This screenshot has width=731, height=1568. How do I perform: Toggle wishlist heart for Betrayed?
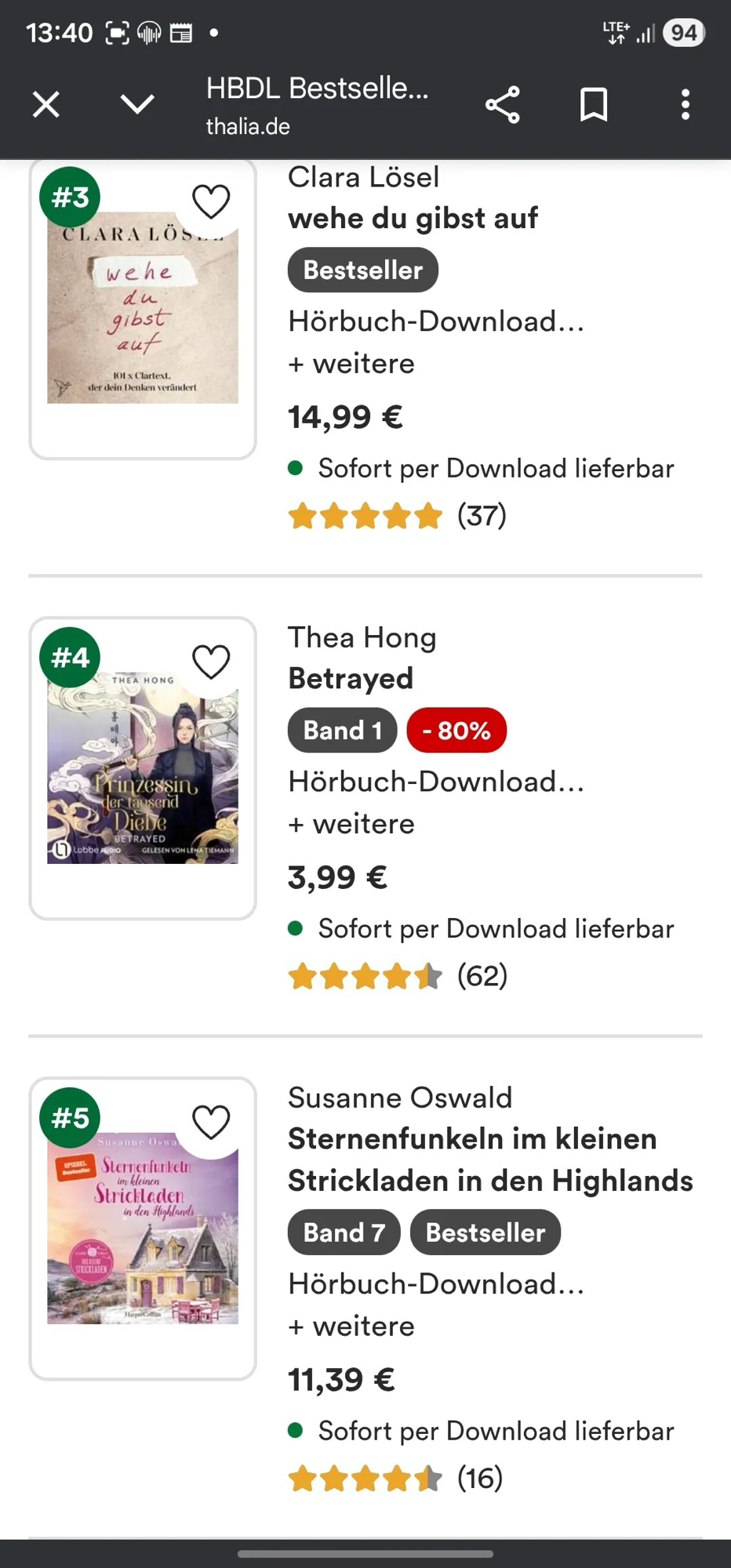tap(211, 662)
